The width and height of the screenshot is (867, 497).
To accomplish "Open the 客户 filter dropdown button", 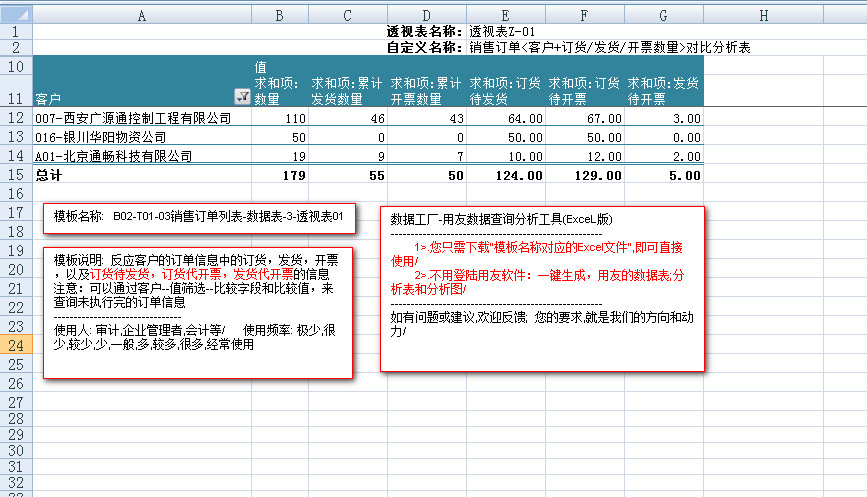I will tap(241, 97).
